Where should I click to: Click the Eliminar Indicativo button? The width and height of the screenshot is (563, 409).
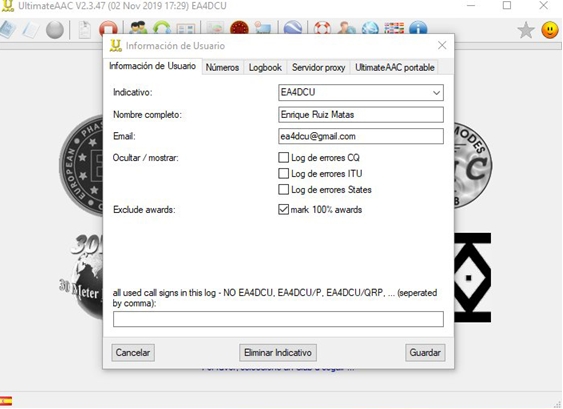click(278, 353)
